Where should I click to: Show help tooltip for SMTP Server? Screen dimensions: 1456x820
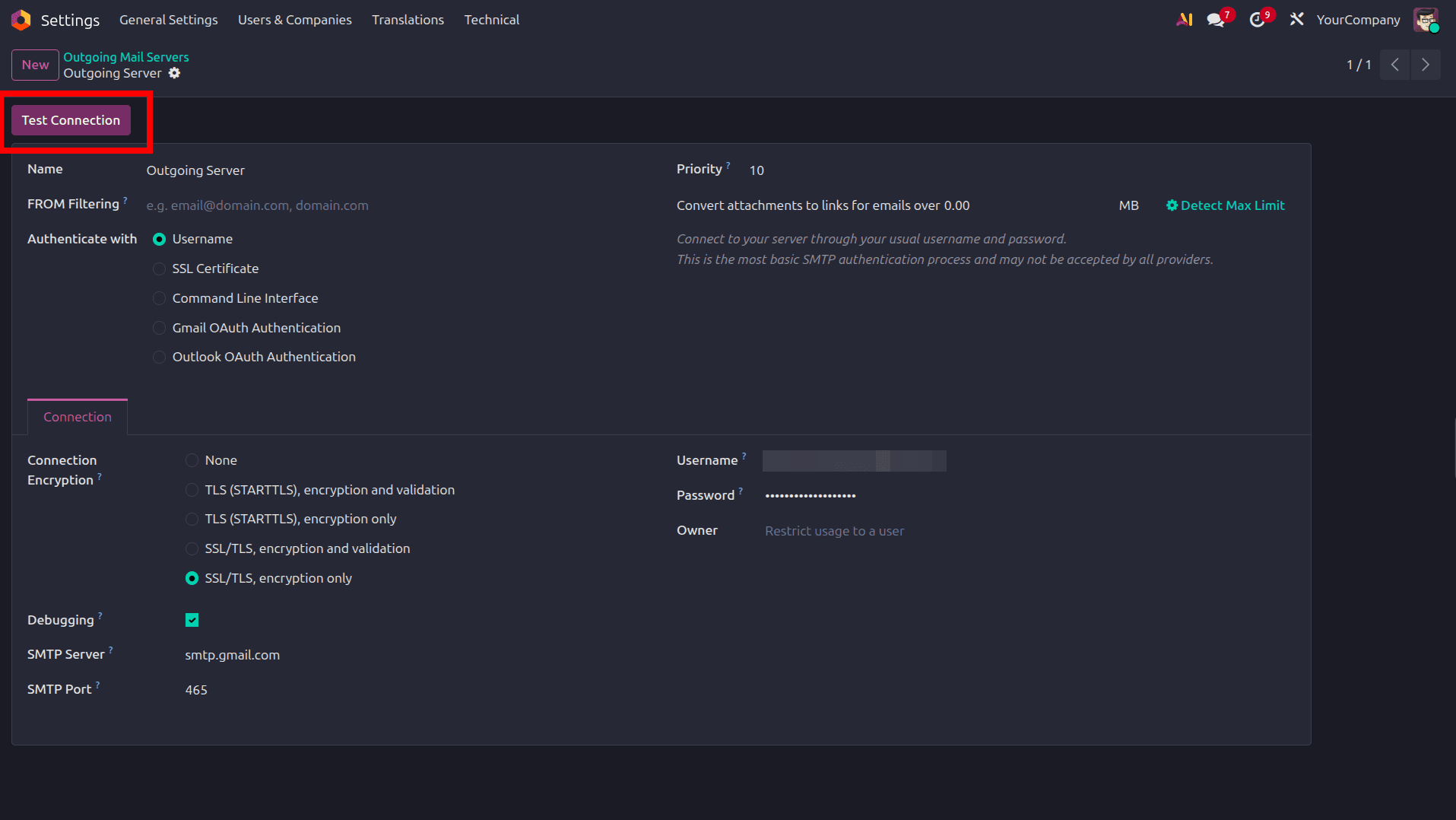point(111,650)
